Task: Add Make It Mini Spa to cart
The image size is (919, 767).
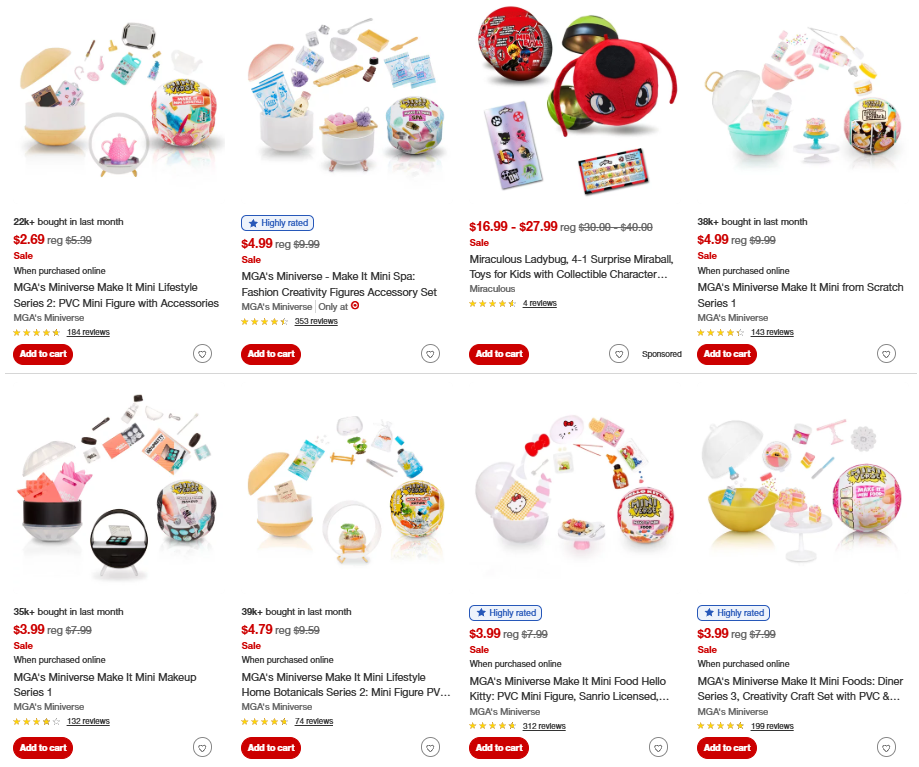Action: [271, 354]
